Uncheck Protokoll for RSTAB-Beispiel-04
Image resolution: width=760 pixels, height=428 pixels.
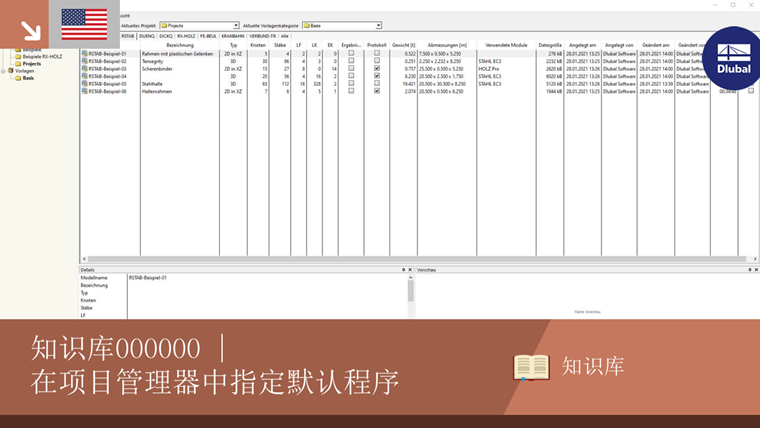point(377,76)
